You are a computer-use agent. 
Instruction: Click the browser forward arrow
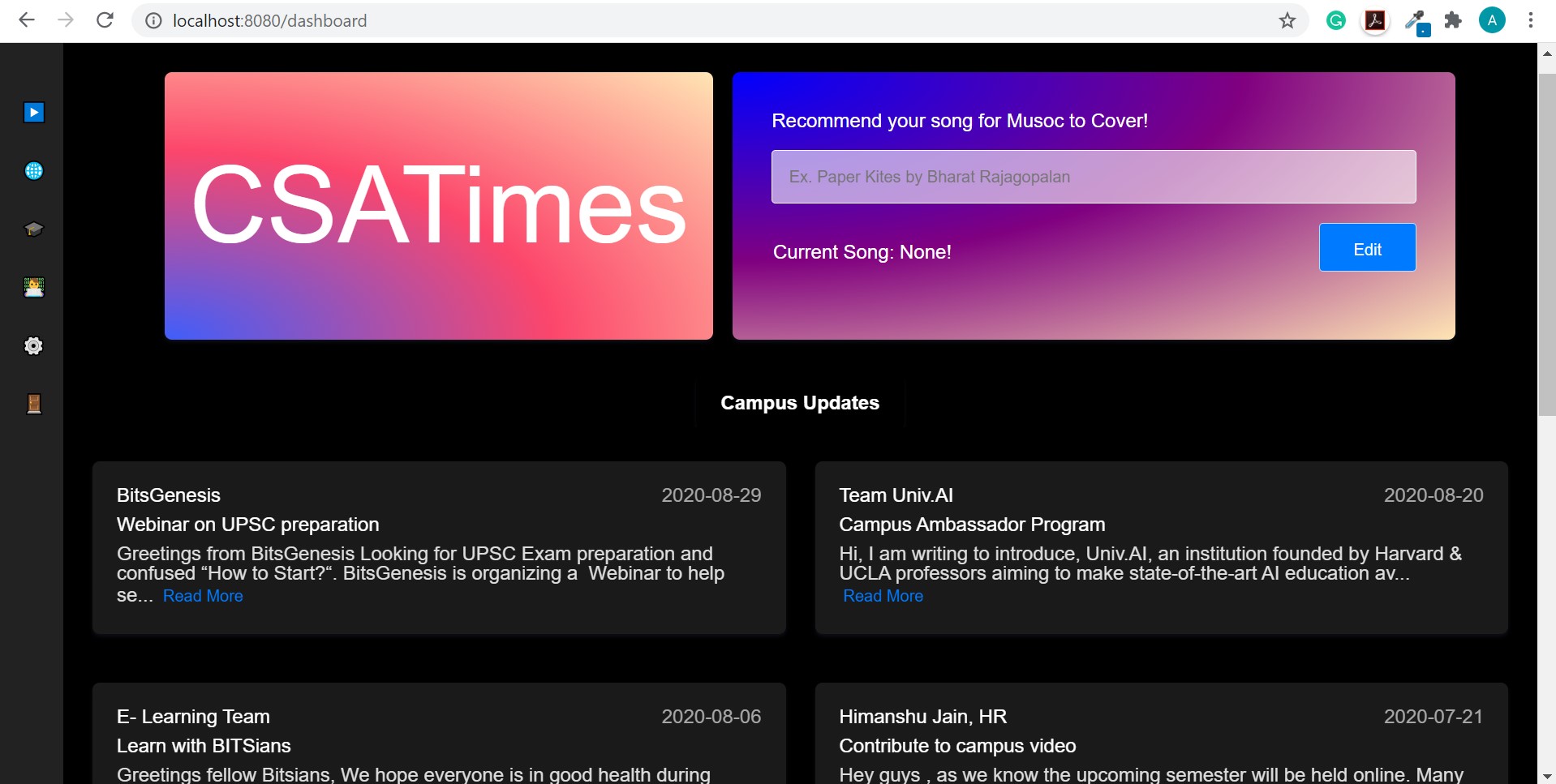pos(66,20)
